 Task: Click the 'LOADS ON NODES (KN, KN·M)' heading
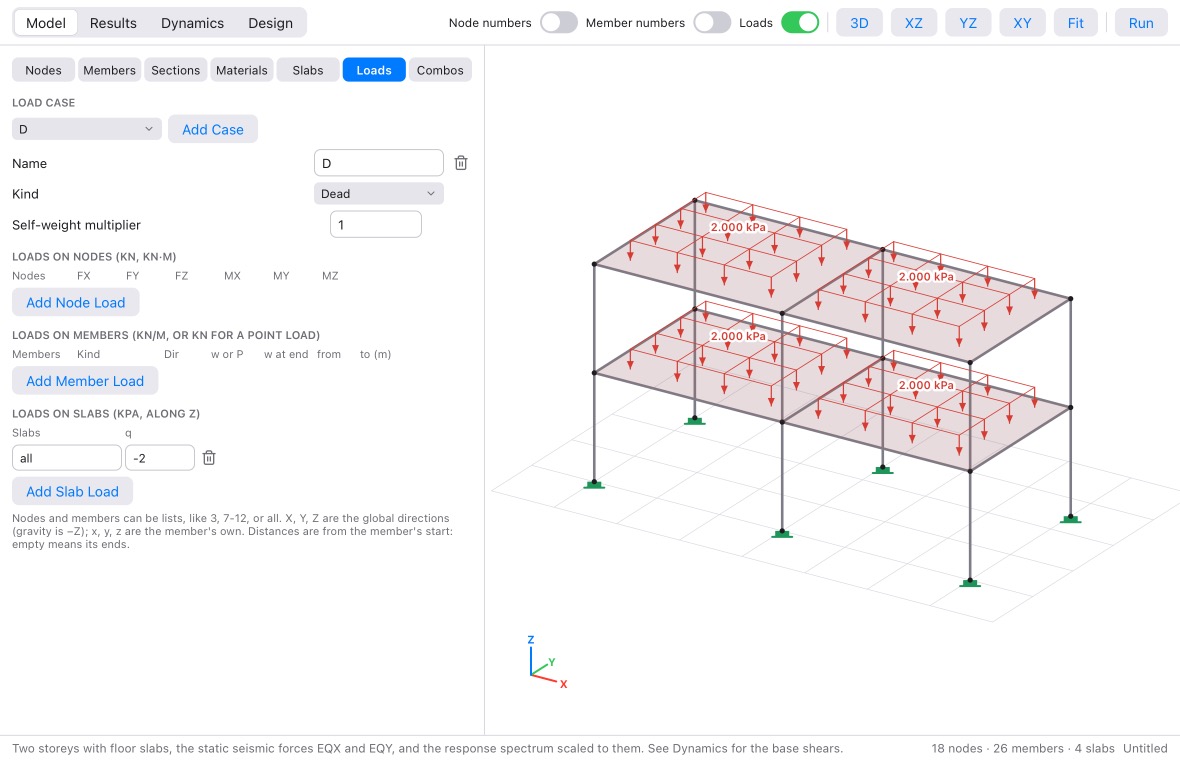click(94, 257)
